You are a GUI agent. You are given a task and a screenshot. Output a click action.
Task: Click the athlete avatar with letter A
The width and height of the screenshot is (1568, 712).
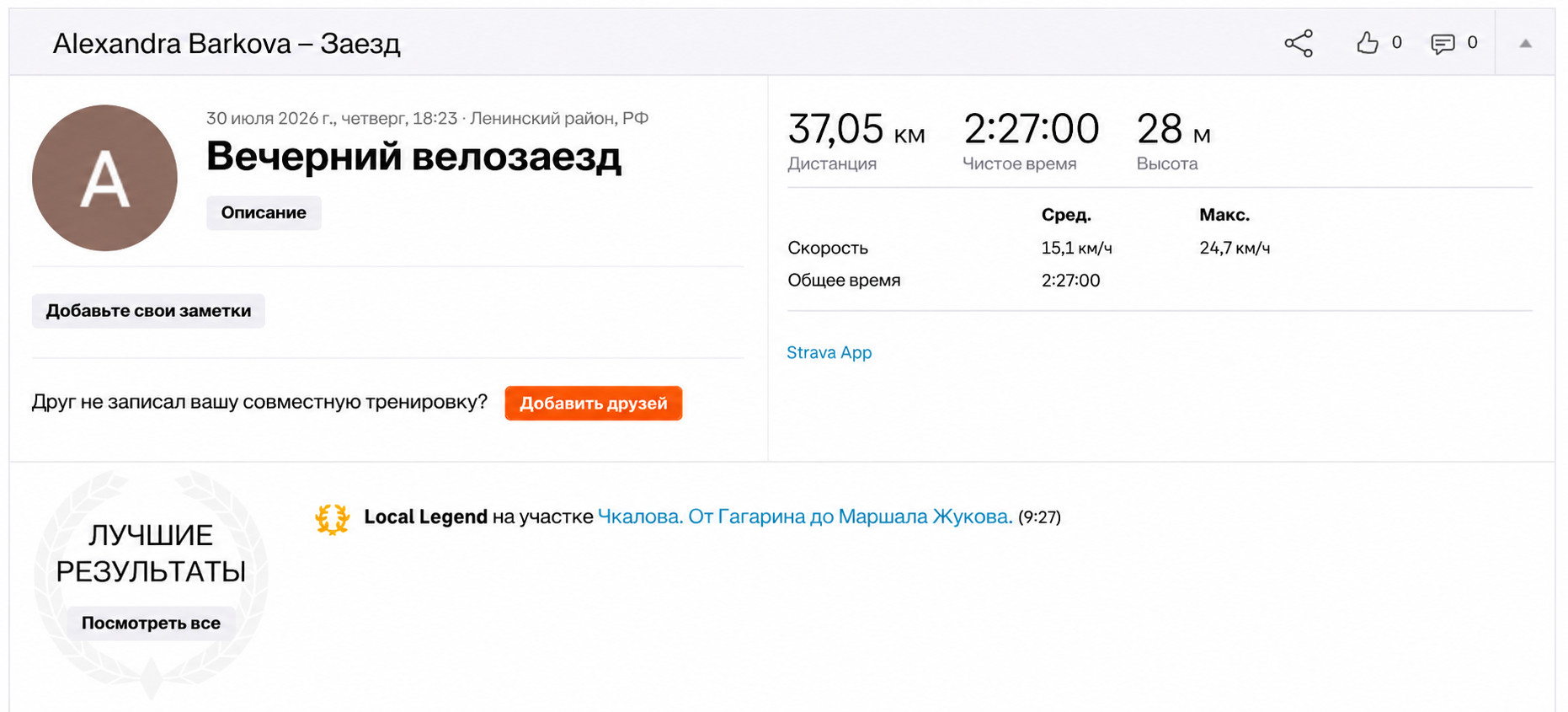coord(104,178)
